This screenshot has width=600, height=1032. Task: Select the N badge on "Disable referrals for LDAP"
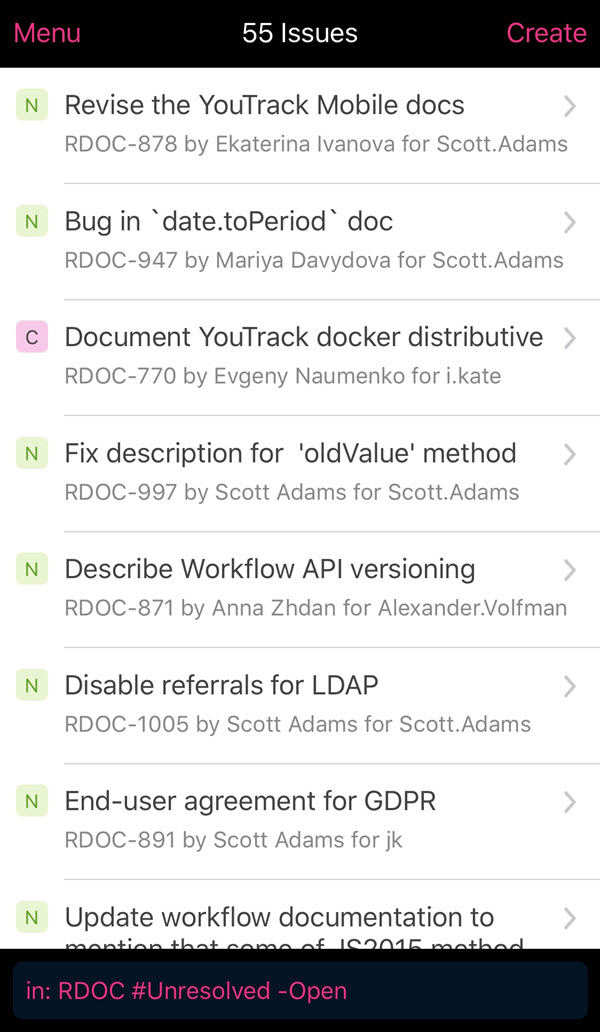(x=31, y=685)
